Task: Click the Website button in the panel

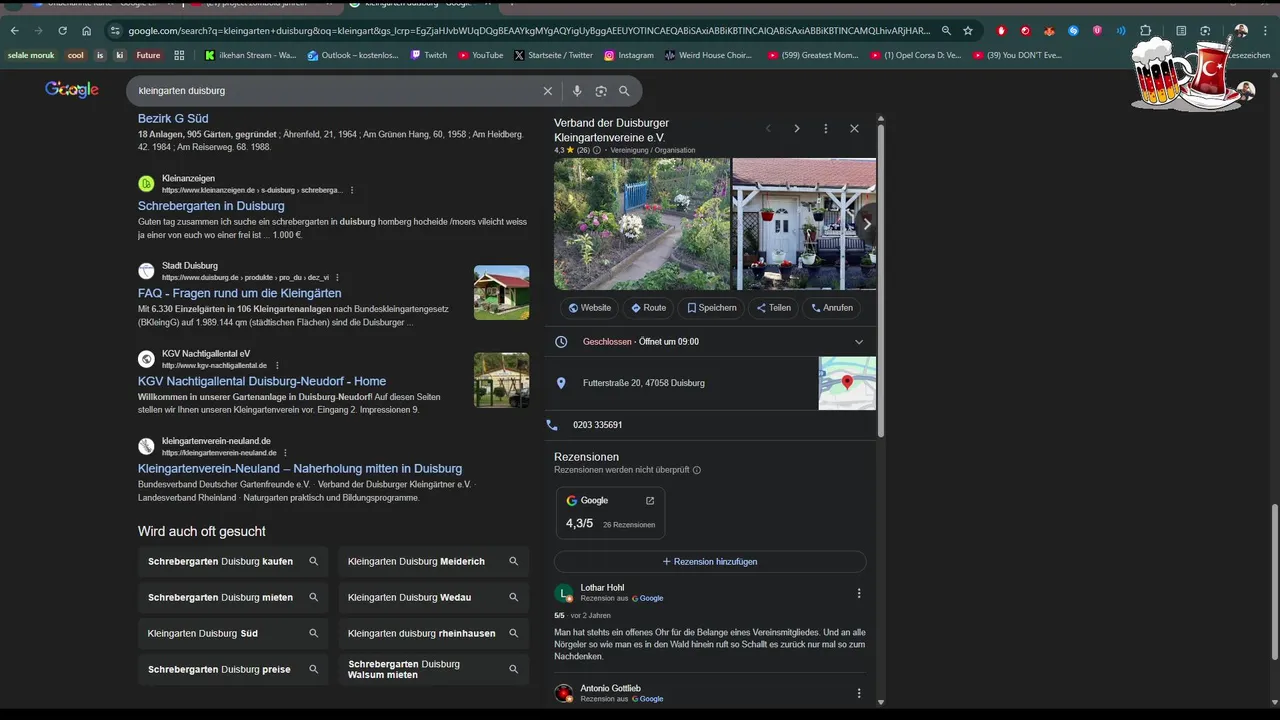Action: (589, 308)
